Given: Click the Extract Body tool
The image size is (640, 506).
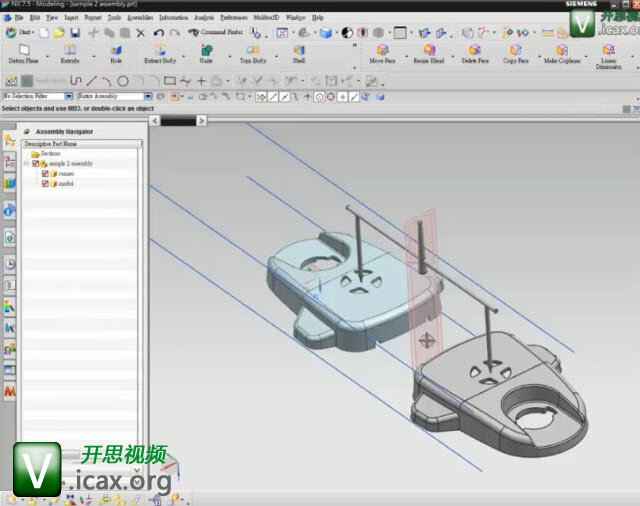Looking at the screenshot, I should (160, 53).
